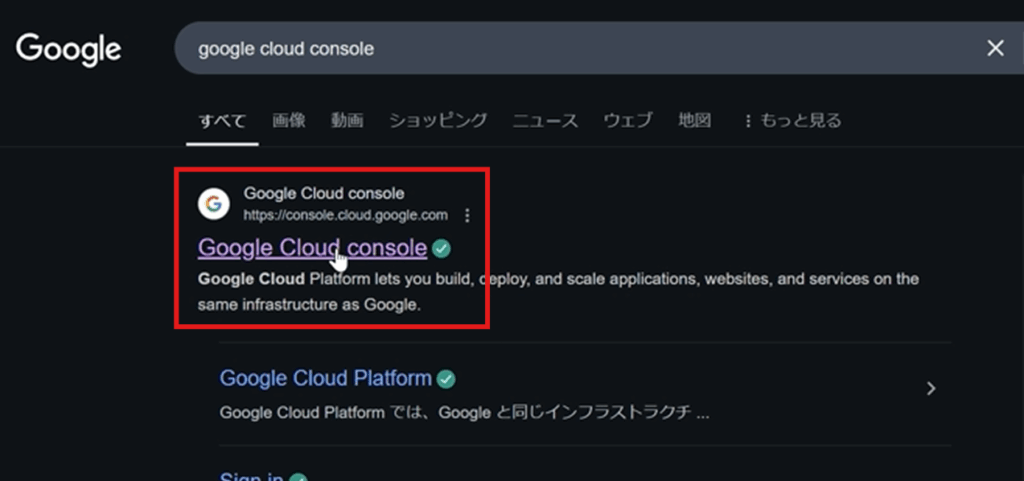
Task: Focus the search field containing google cloud console
Action: [x=560, y=48]
